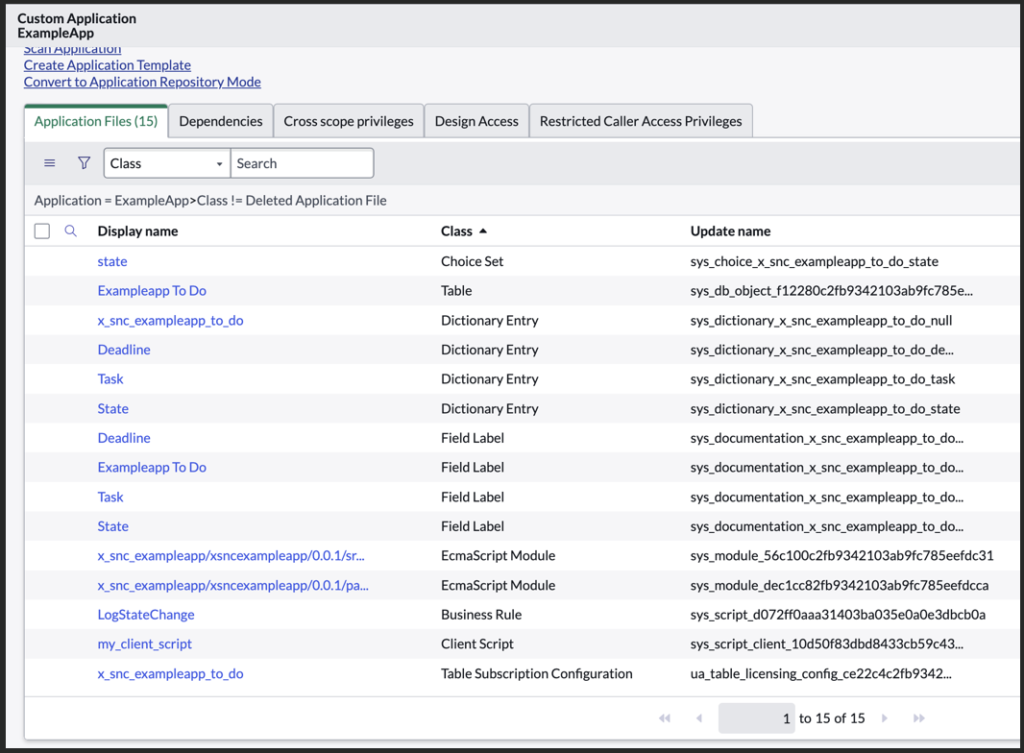
Task: Sort by the Class column header
Action: 457,231
